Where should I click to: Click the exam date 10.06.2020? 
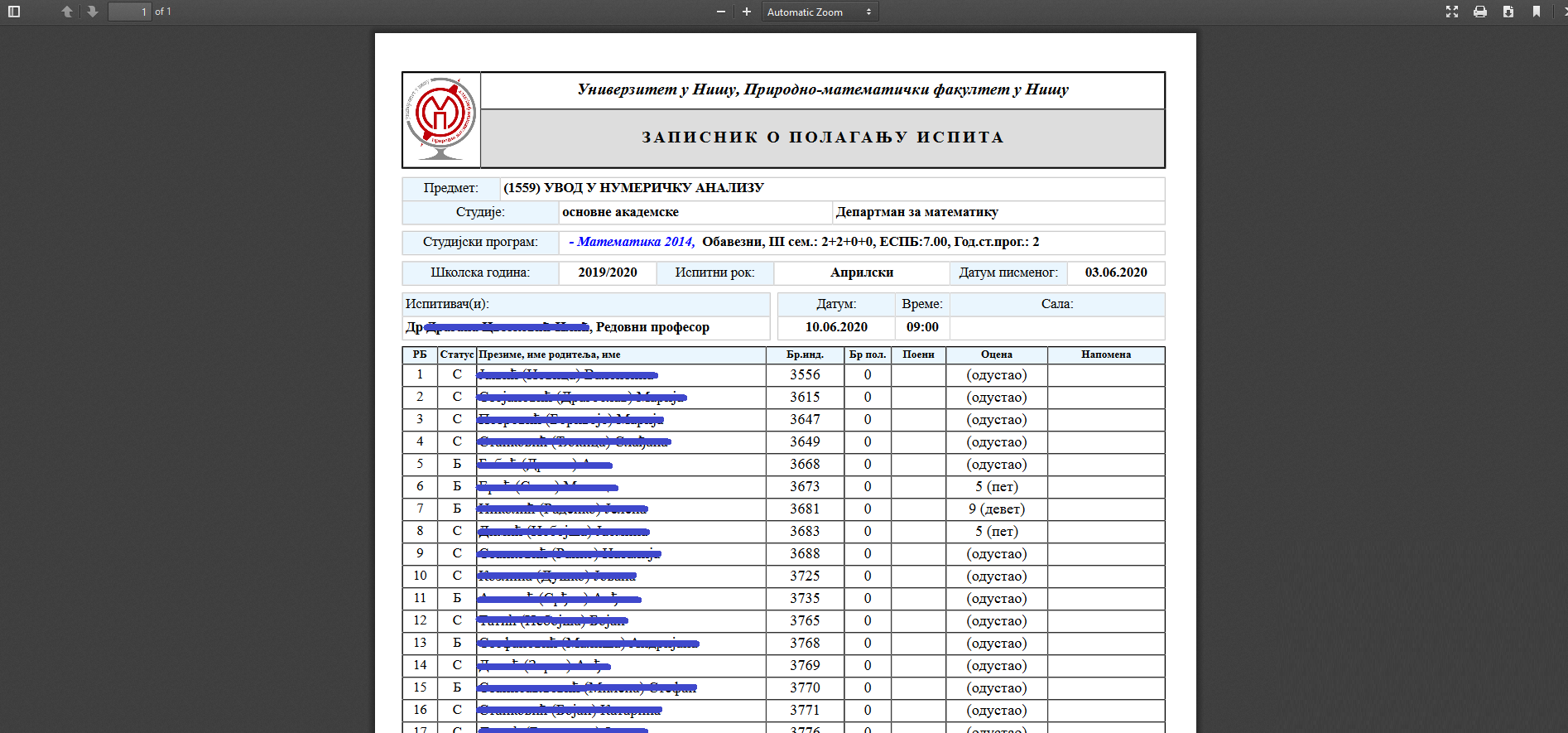tap(836, 327)
